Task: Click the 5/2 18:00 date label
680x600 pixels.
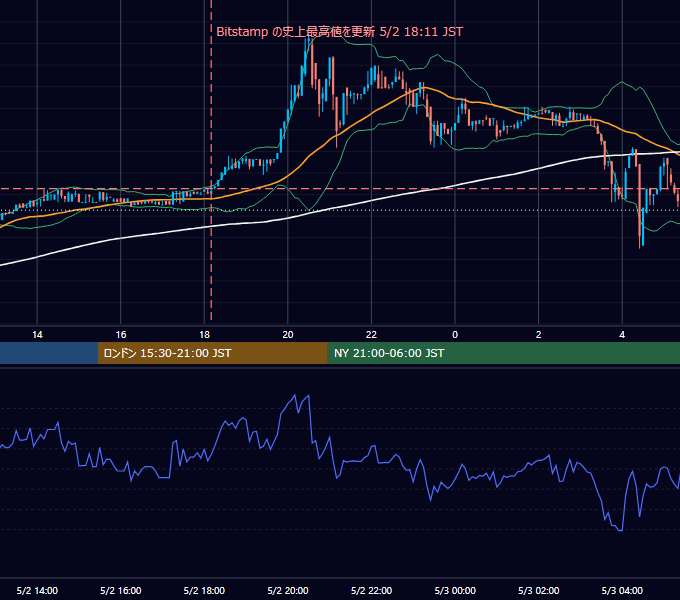Action: tap(204, 590)
